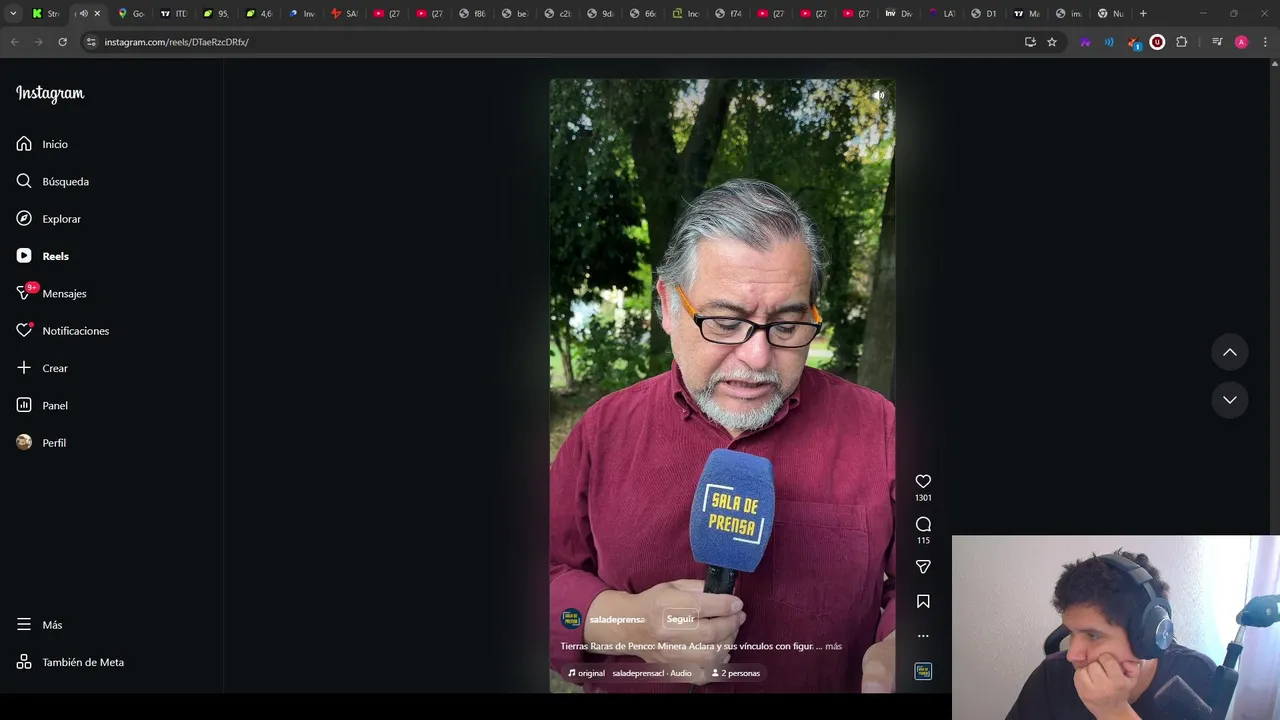1280x720 pixels.
Task: Open the 'original' audio link
Action: 586,673
